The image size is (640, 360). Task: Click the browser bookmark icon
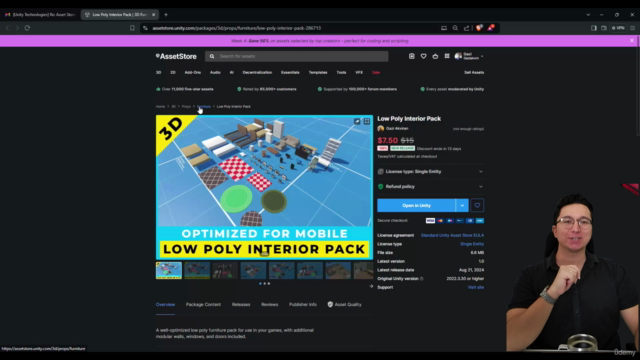tap(132, 28)
